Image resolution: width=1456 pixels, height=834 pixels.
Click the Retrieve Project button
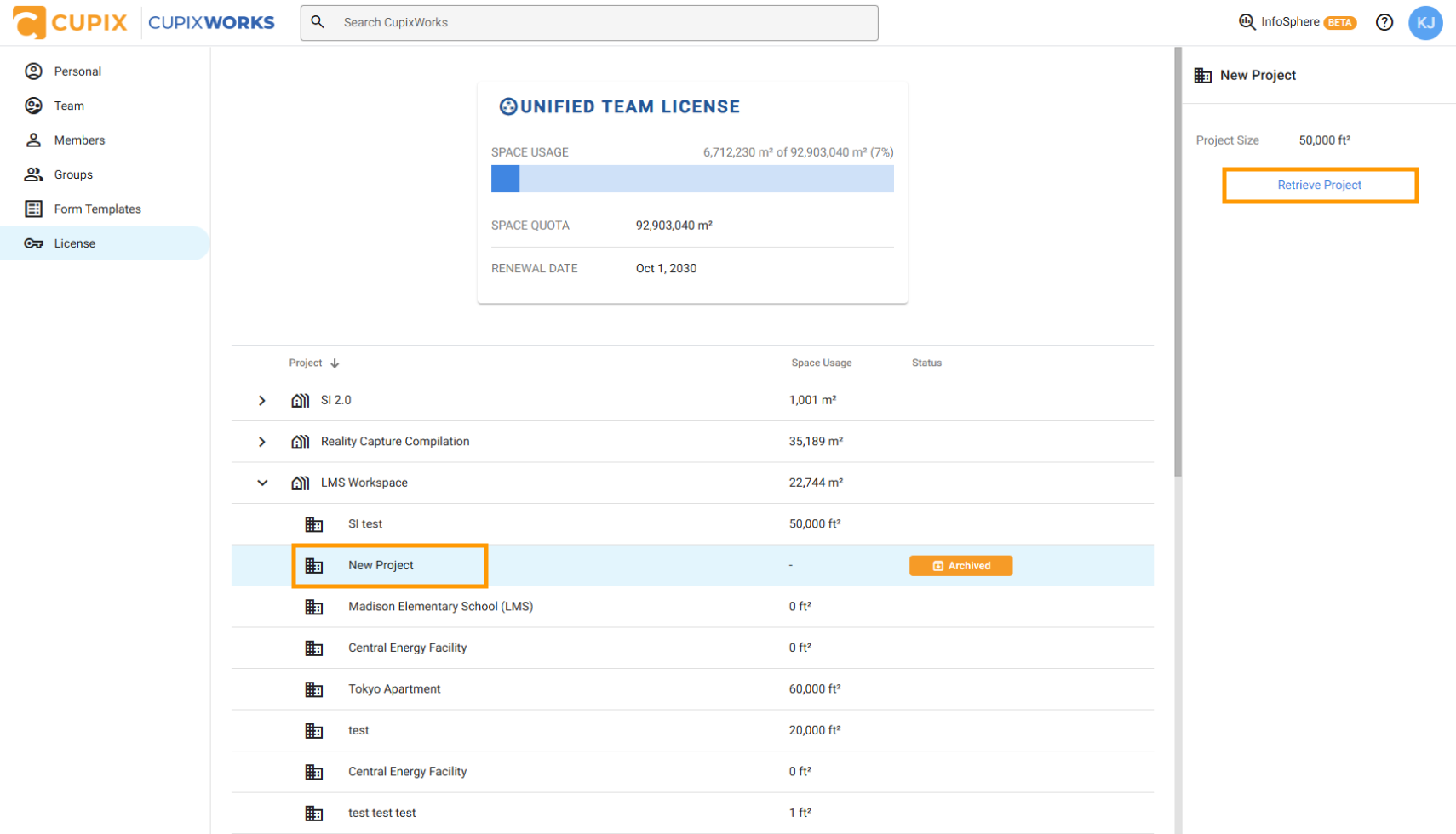pos(1320,185)
